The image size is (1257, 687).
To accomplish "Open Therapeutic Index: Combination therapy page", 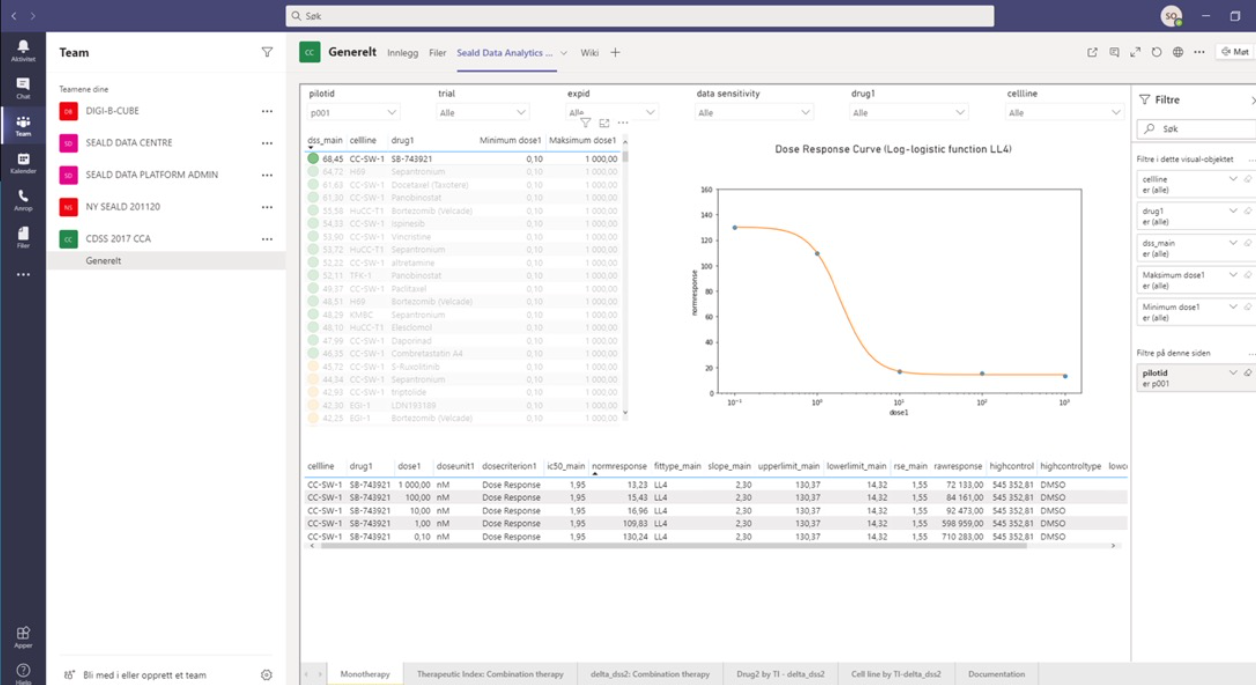I will pyautogui.click(x=490, y=674).
